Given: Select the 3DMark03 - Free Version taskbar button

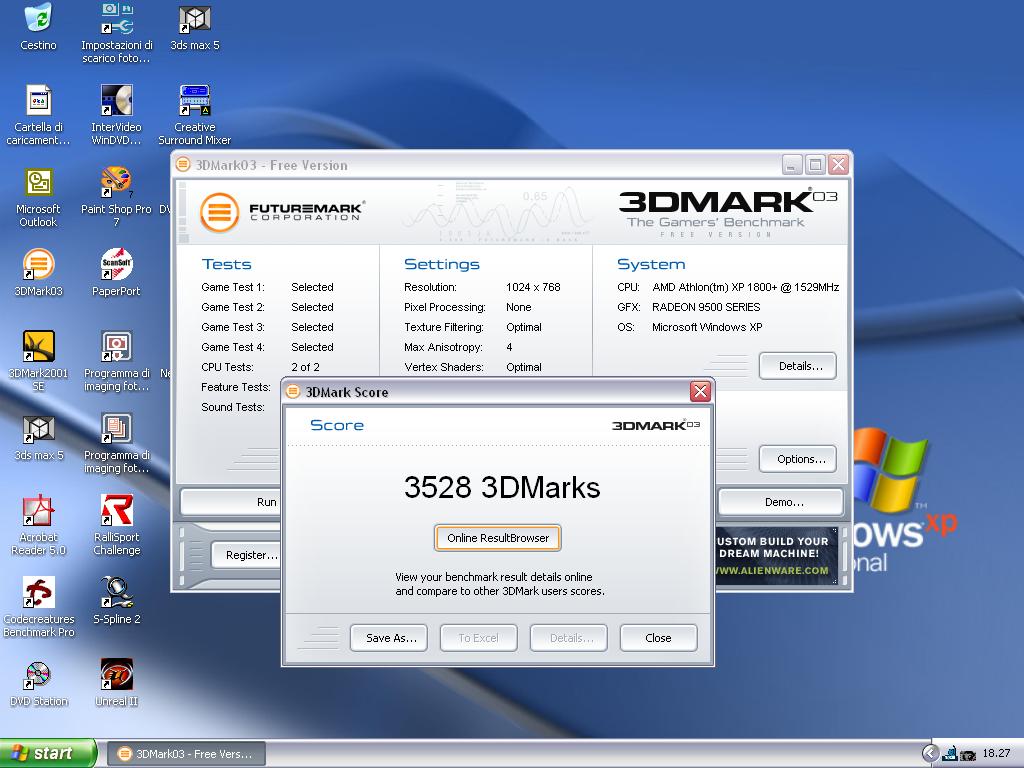Looking at the screenshot, I should pos(186,754).
